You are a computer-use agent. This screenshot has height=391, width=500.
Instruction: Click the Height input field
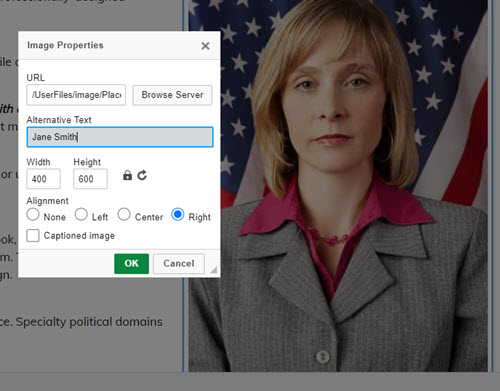tap(90, 179)
